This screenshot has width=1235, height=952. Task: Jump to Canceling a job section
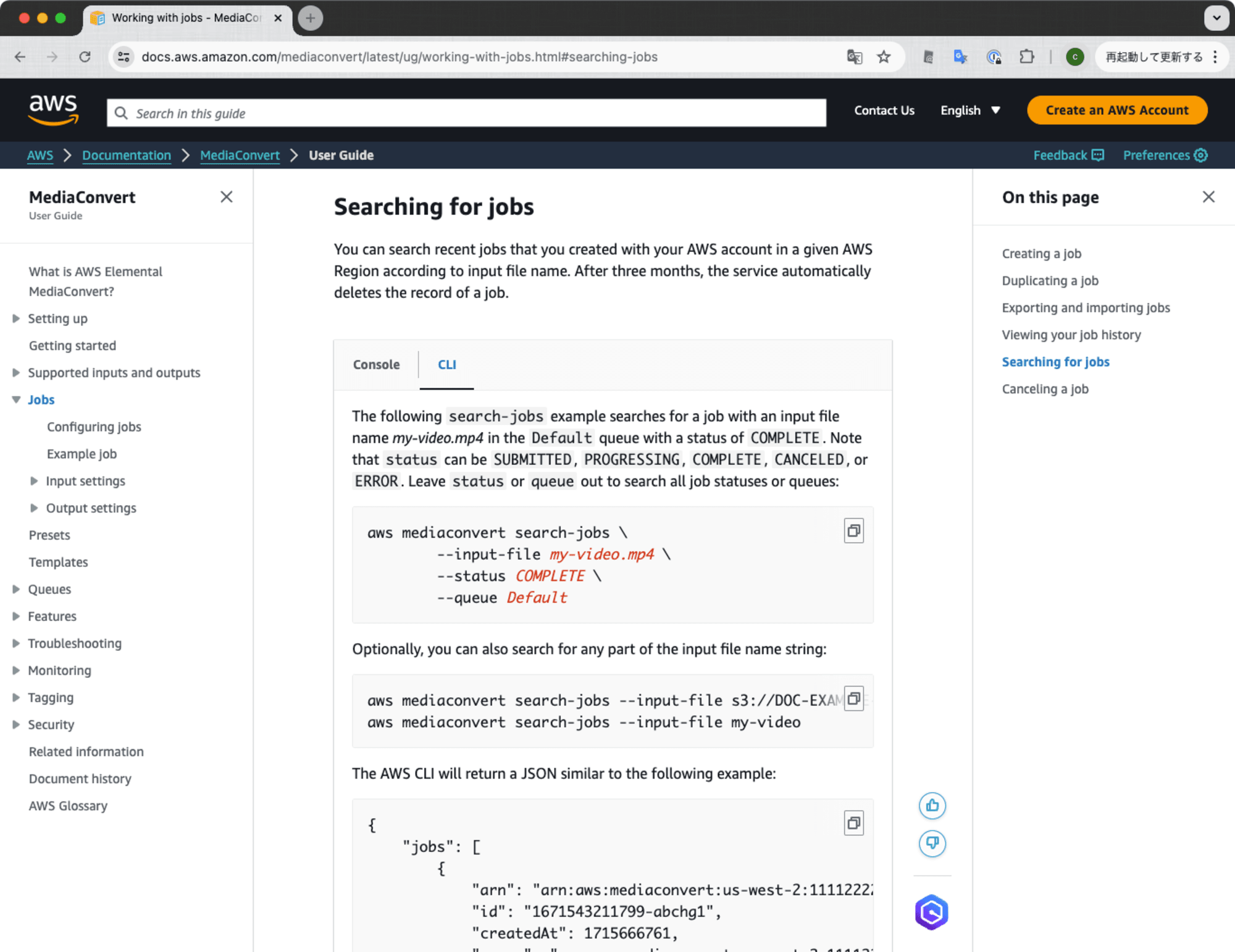(x=1045, y=389)
